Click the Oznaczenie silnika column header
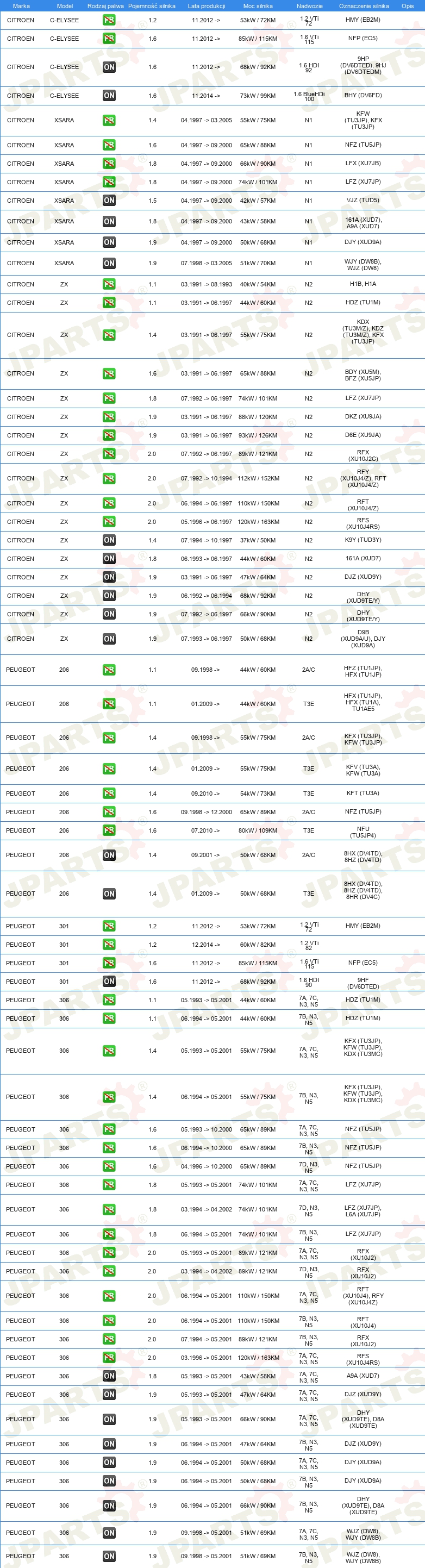The height and width of the screenshot is (1568, 425). pyautogui.click(x=364, y=6)
